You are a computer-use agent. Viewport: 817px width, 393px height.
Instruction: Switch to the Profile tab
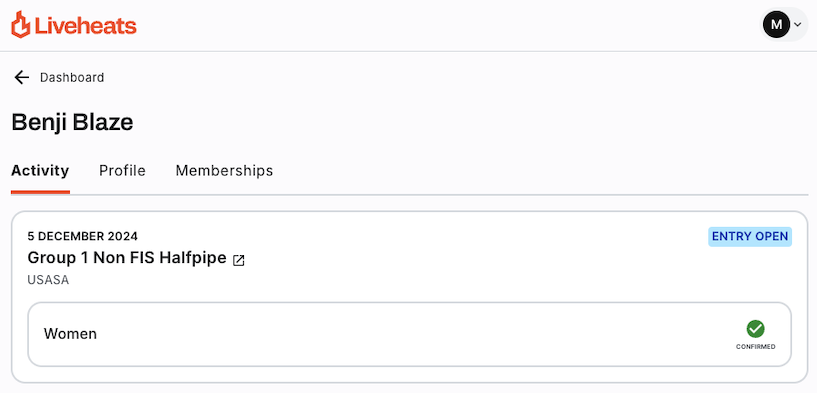122,171
